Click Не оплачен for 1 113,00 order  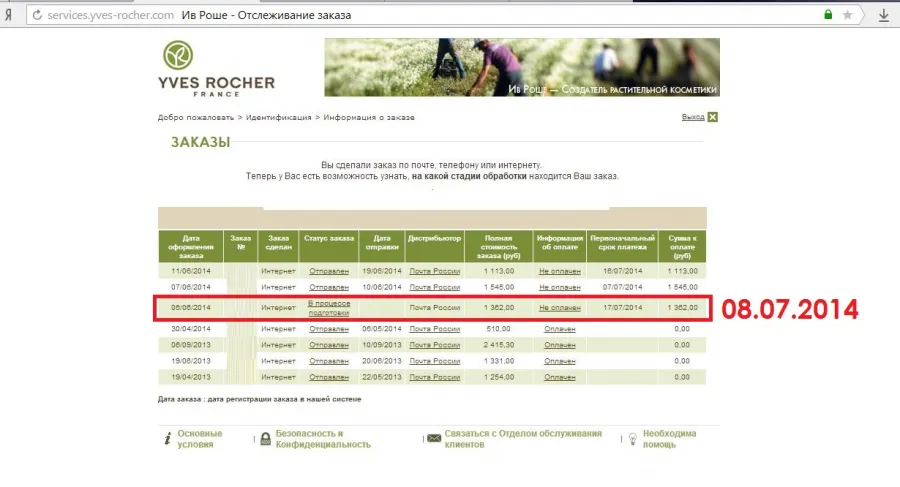(560, 271)
